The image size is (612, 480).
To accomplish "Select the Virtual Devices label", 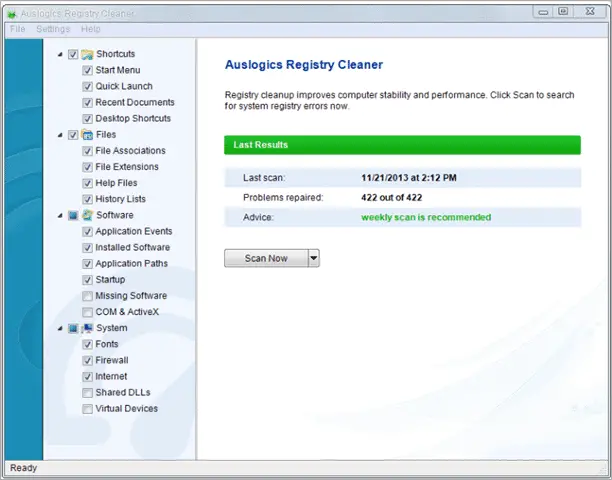I will pos(127,409).
